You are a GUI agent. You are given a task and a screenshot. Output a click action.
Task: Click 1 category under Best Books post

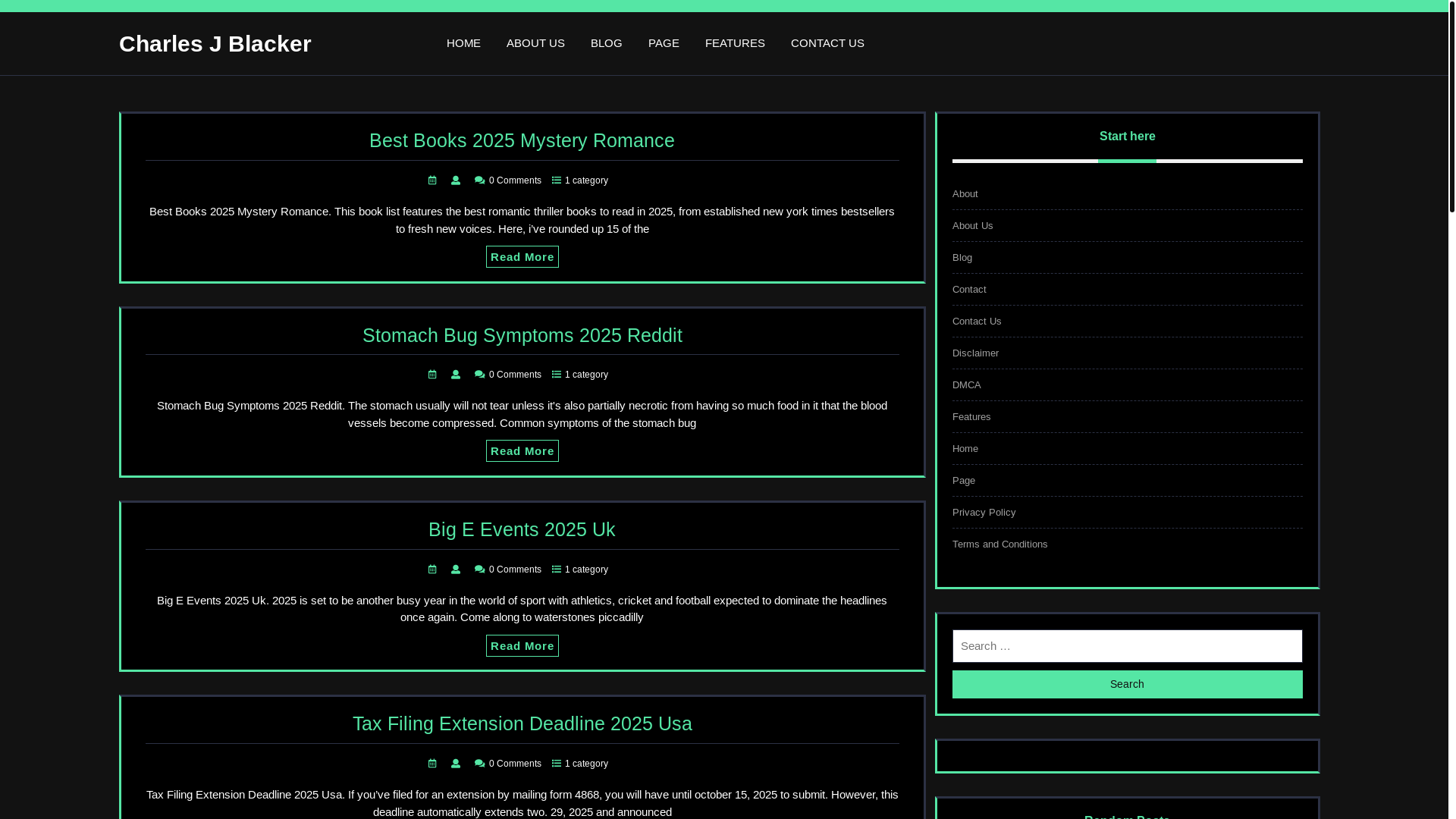pyautogui.click(x=586, y=180)
